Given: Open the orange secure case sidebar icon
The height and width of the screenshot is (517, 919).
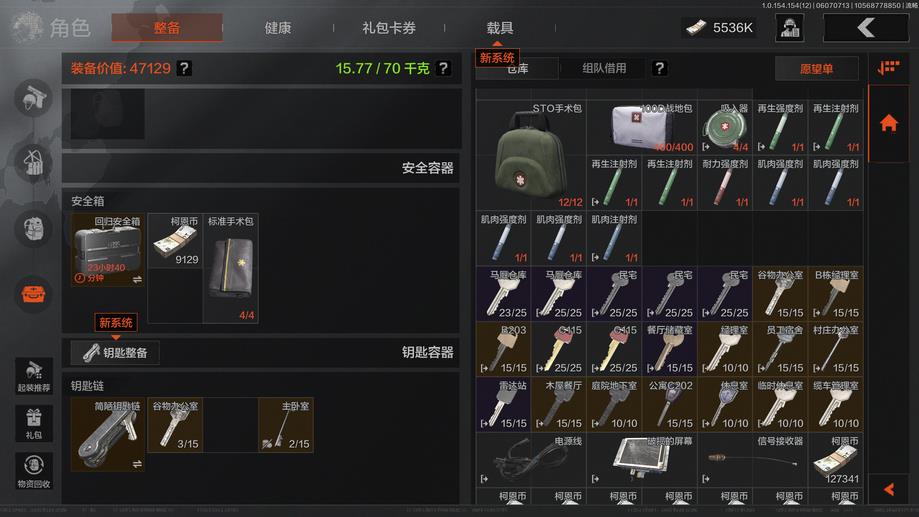Looking at the screenshot, I should 33,294.
